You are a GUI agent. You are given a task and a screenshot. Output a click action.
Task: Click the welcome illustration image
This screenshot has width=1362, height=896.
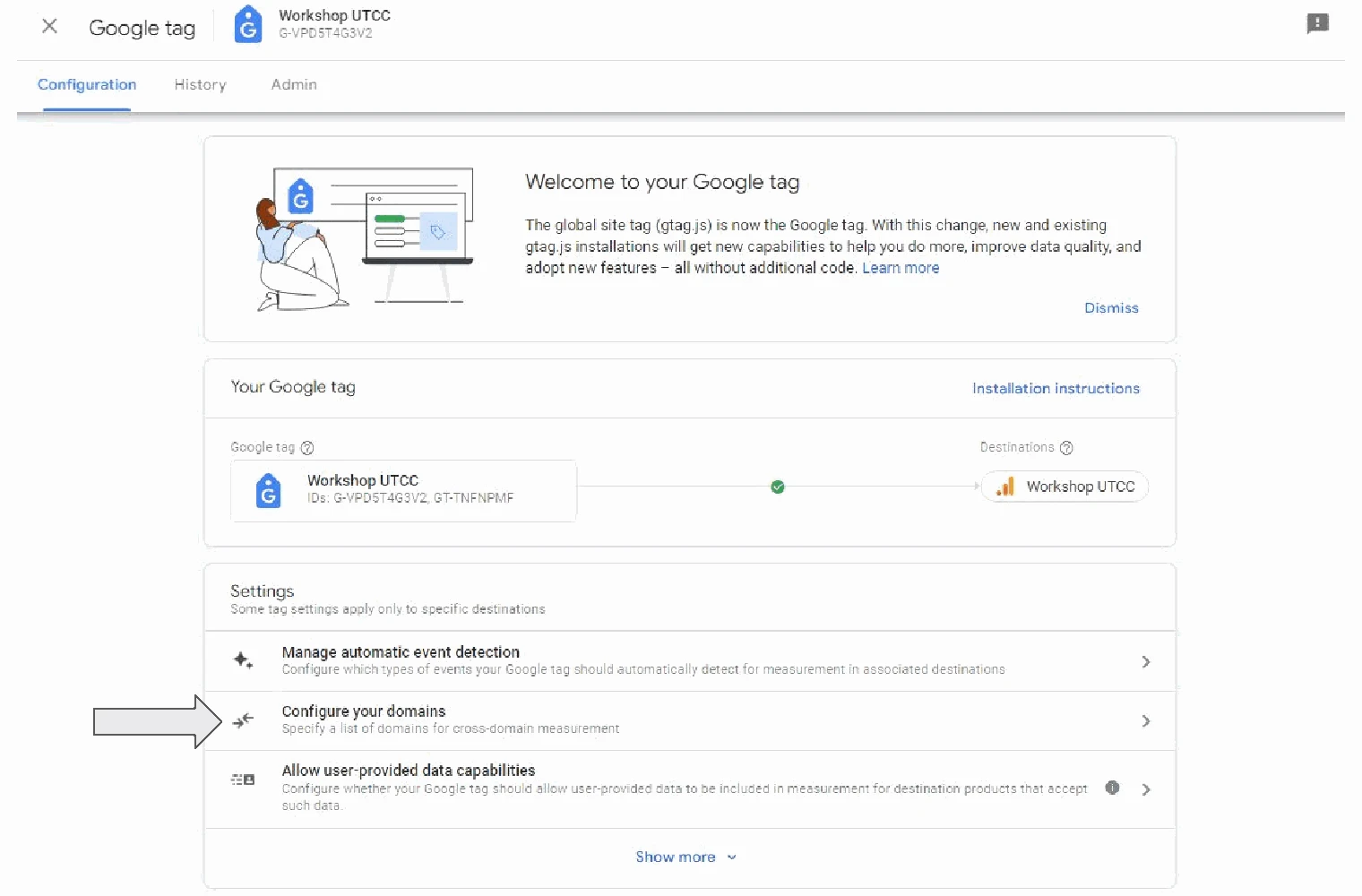point(364,239)
